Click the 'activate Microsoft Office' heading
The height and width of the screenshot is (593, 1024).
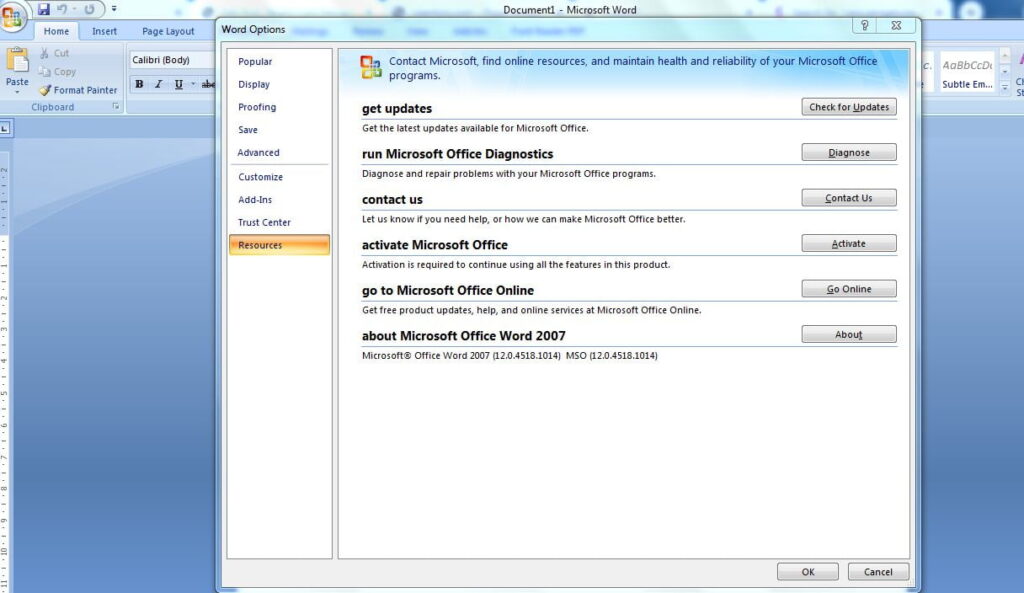click(x=435, y=245)
